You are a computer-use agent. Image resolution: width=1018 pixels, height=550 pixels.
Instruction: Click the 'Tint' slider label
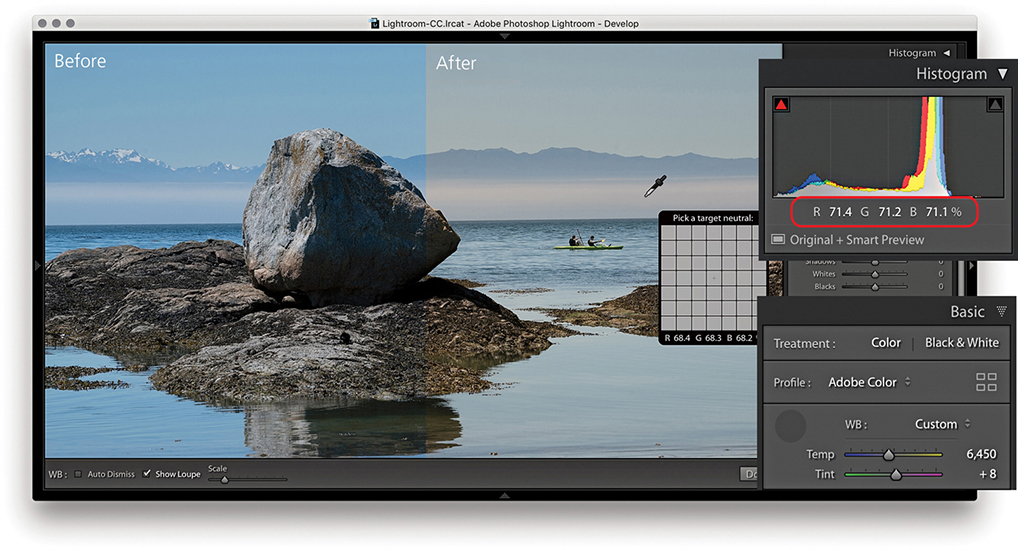(x=825, y=474)
